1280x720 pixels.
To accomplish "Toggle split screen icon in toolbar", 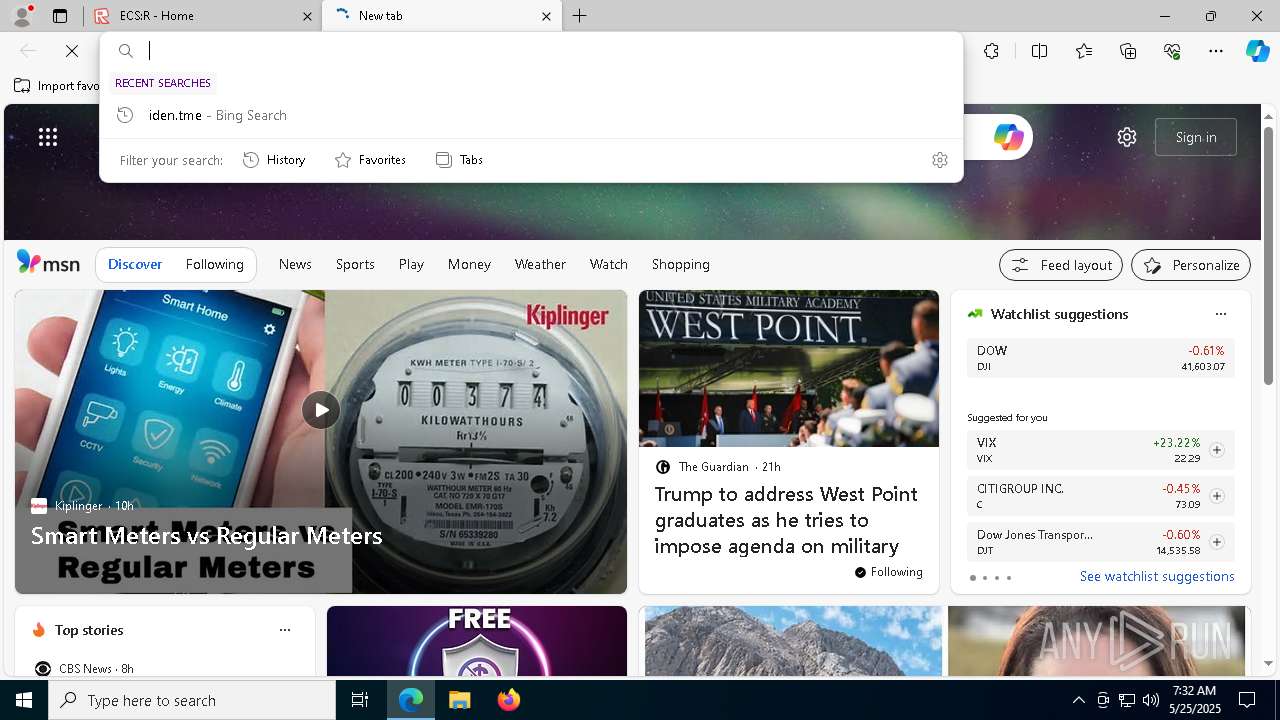I will click(1039, 51).
